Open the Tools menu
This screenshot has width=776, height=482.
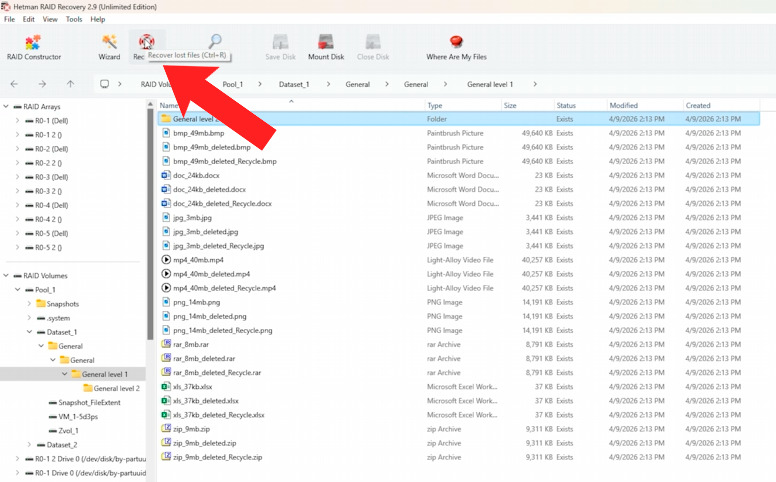[74, 19]
